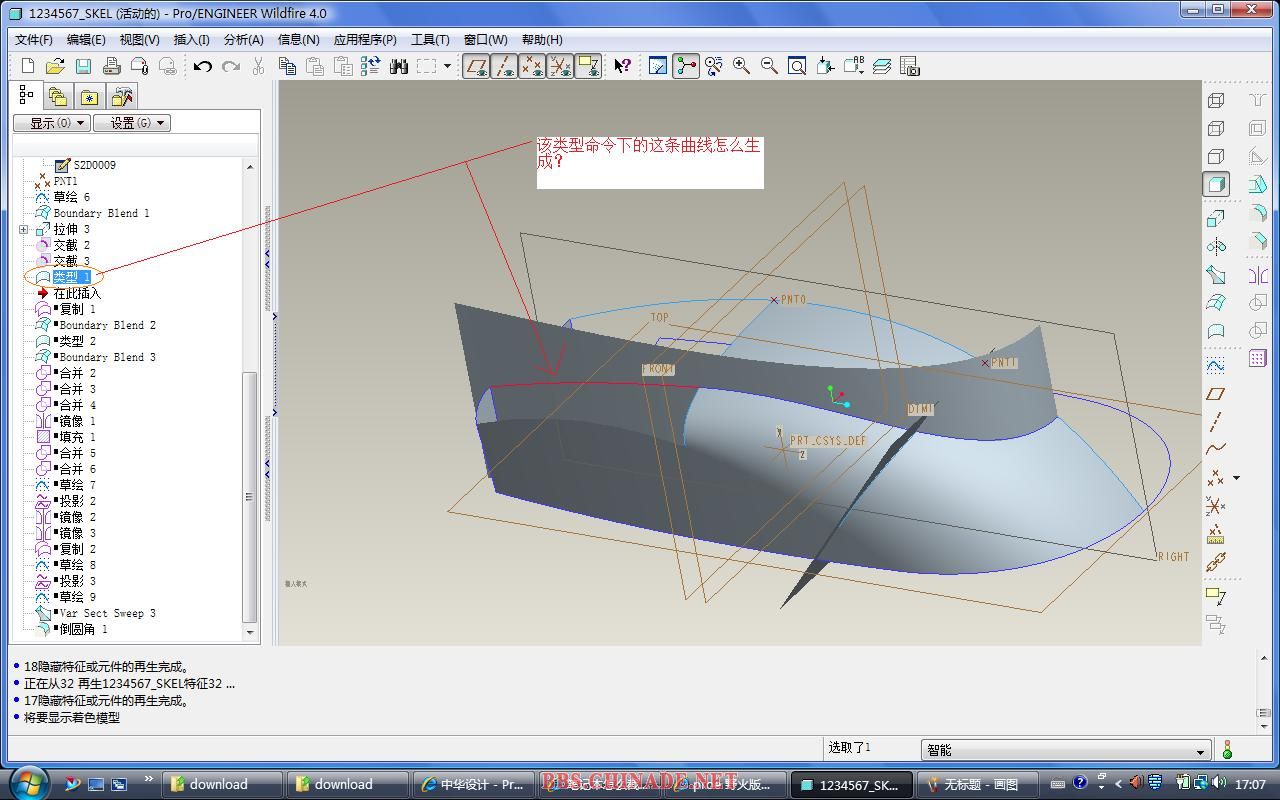1280x800 pixels.
Task: Open the 视图(V) menu
Action: 139,39
